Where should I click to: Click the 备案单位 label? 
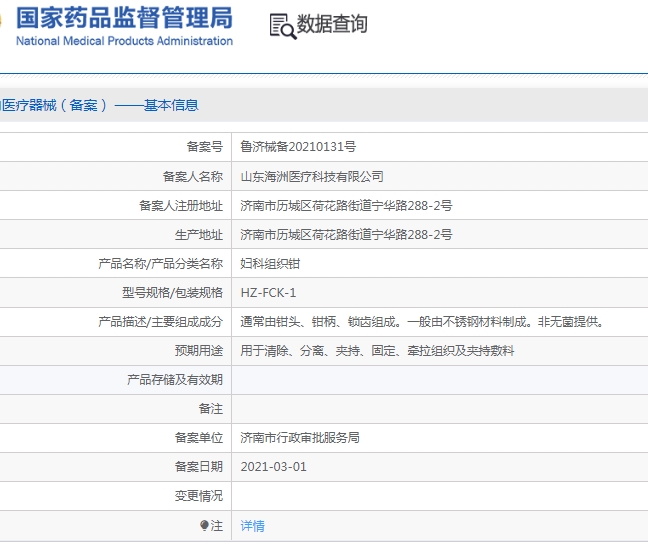[198, 437]
